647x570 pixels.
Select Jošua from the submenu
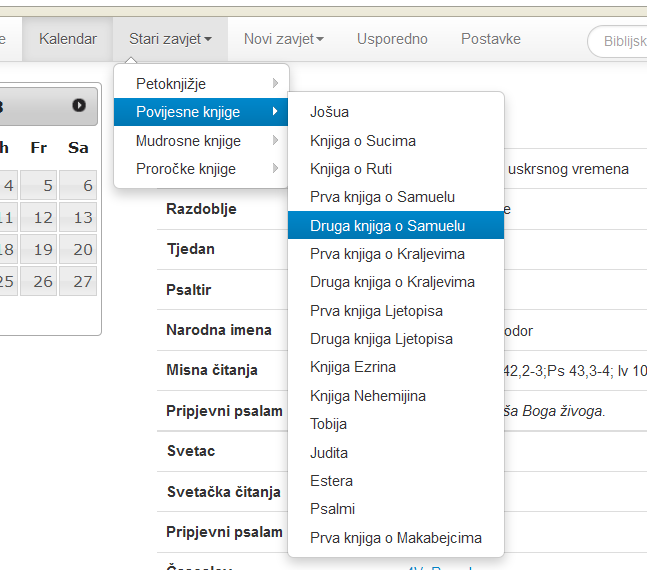coord(329,112)
